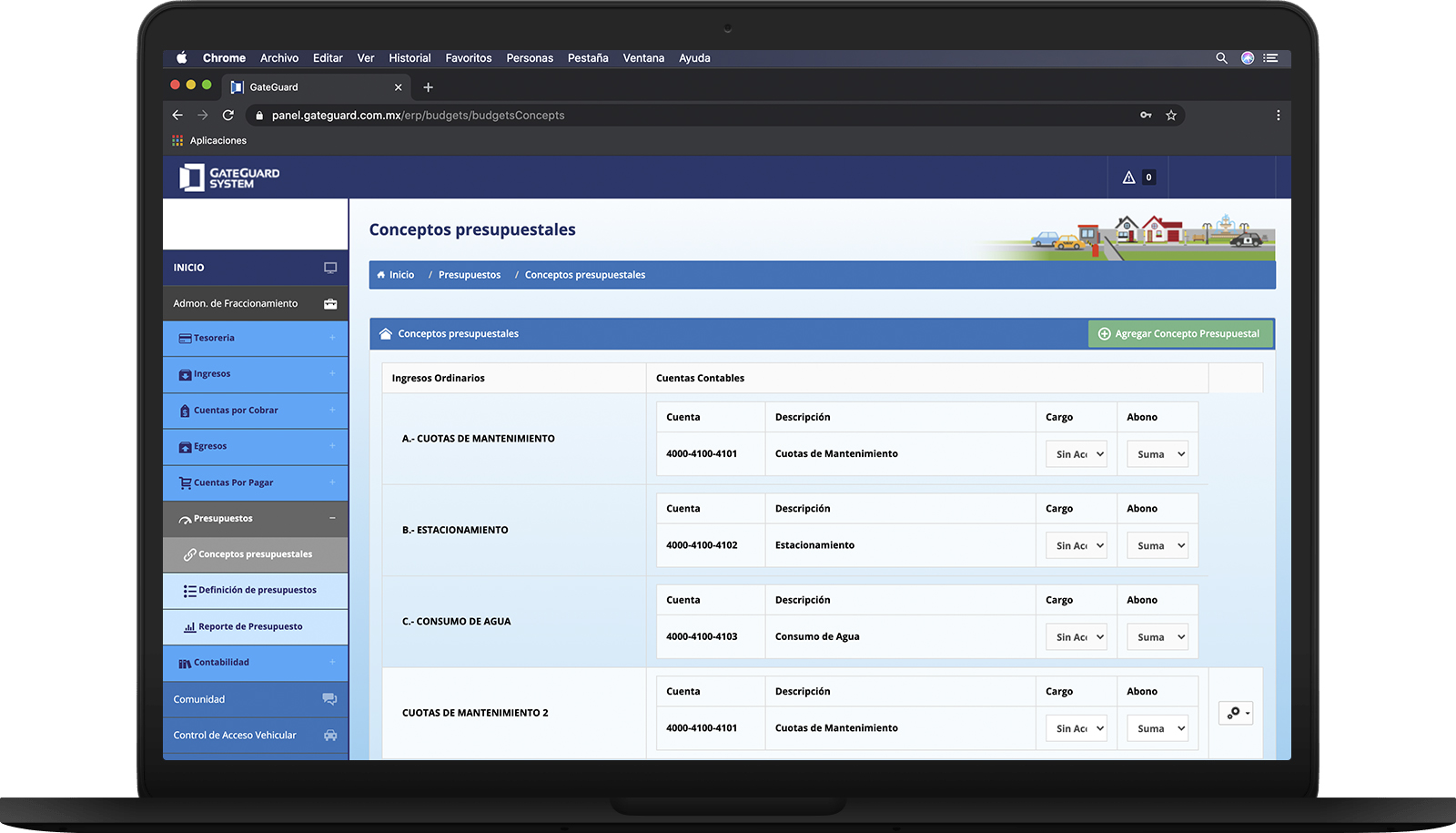The image size is (1456, 833).
Task: Open Reporte de Presupuesto sidebar item
Action: click(x=256, y=627)
